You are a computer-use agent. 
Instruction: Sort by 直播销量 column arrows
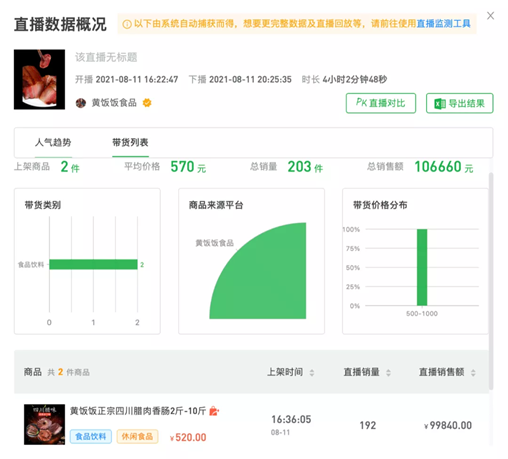pos(388,372)
